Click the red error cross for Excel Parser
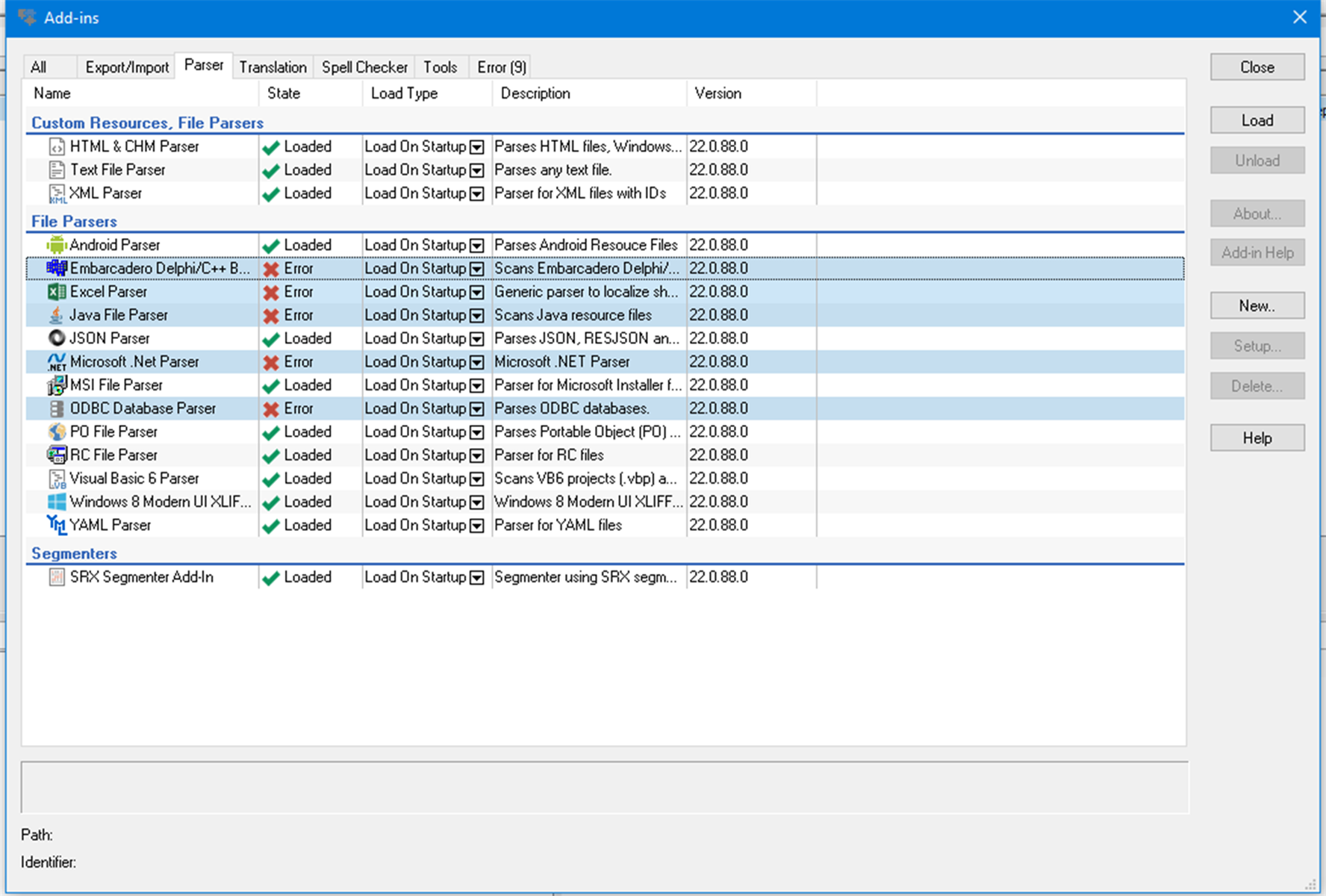 tap(271, 292)
